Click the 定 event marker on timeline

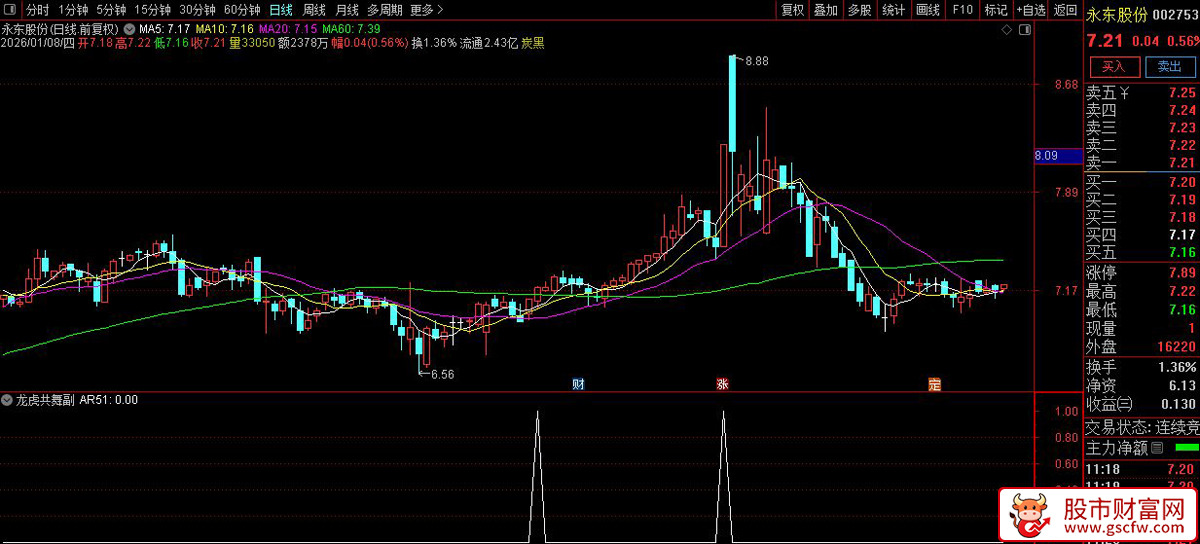(x=935, y=384)
